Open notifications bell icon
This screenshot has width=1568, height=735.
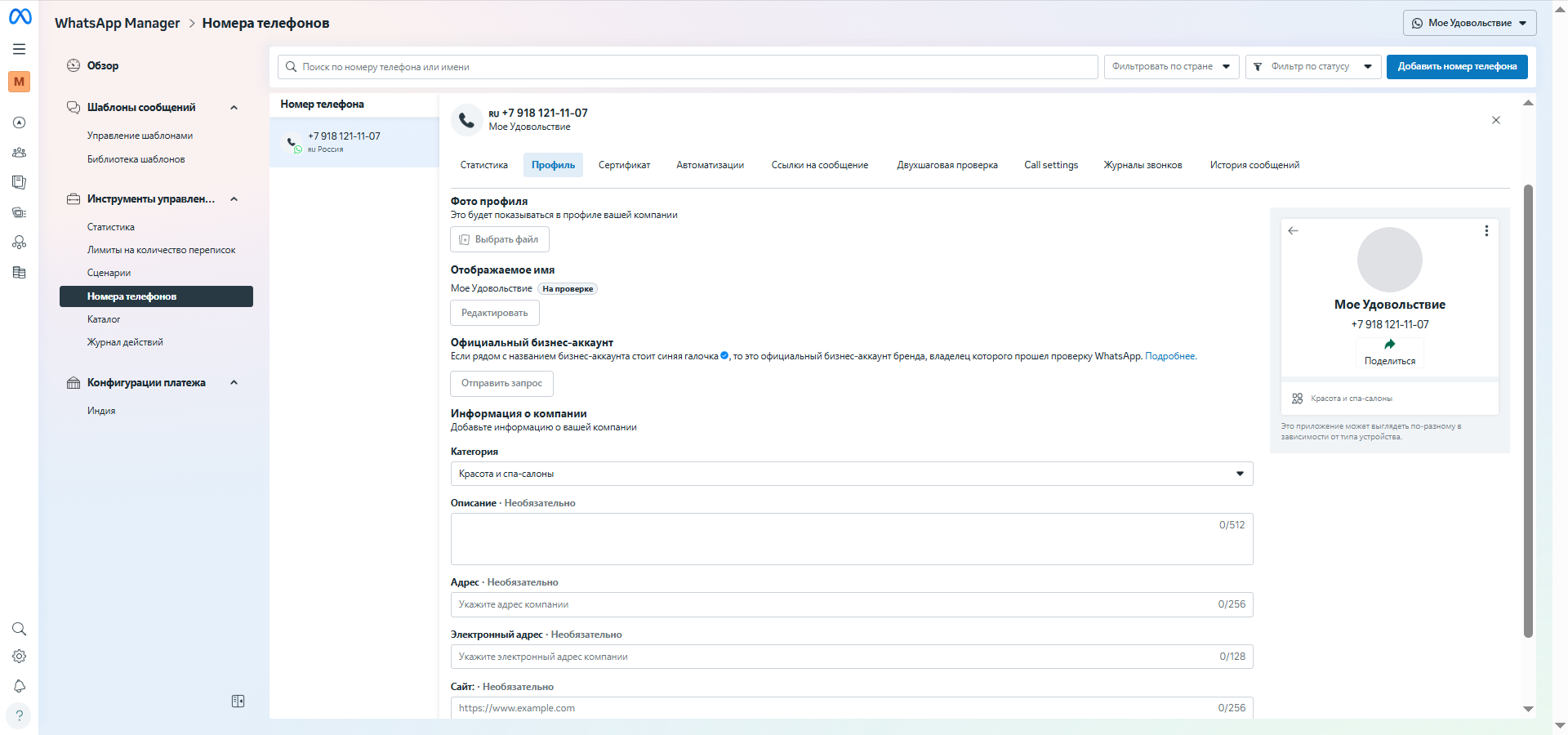20,686
